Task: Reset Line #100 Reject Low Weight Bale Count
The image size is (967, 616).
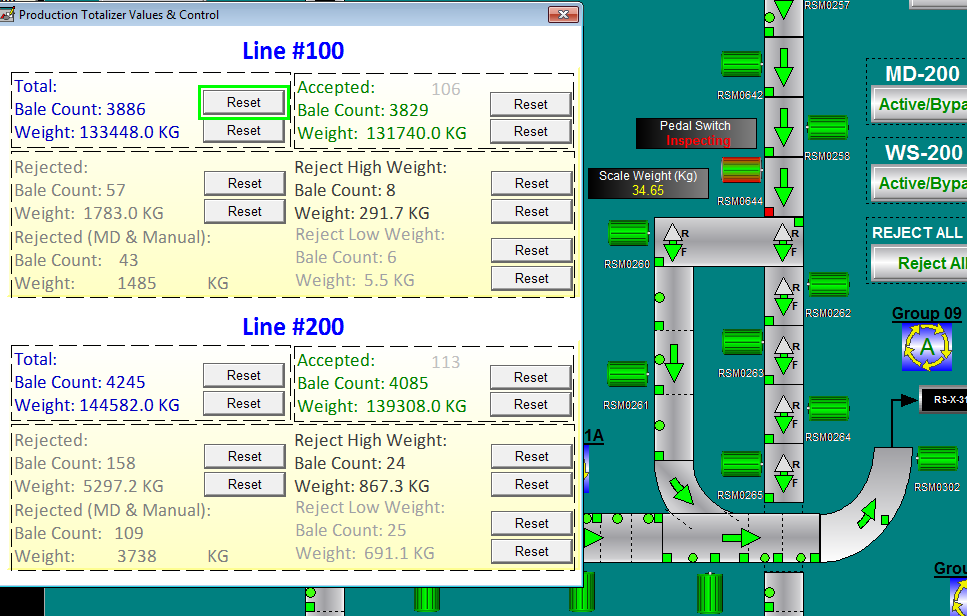Action: [532, 250]
